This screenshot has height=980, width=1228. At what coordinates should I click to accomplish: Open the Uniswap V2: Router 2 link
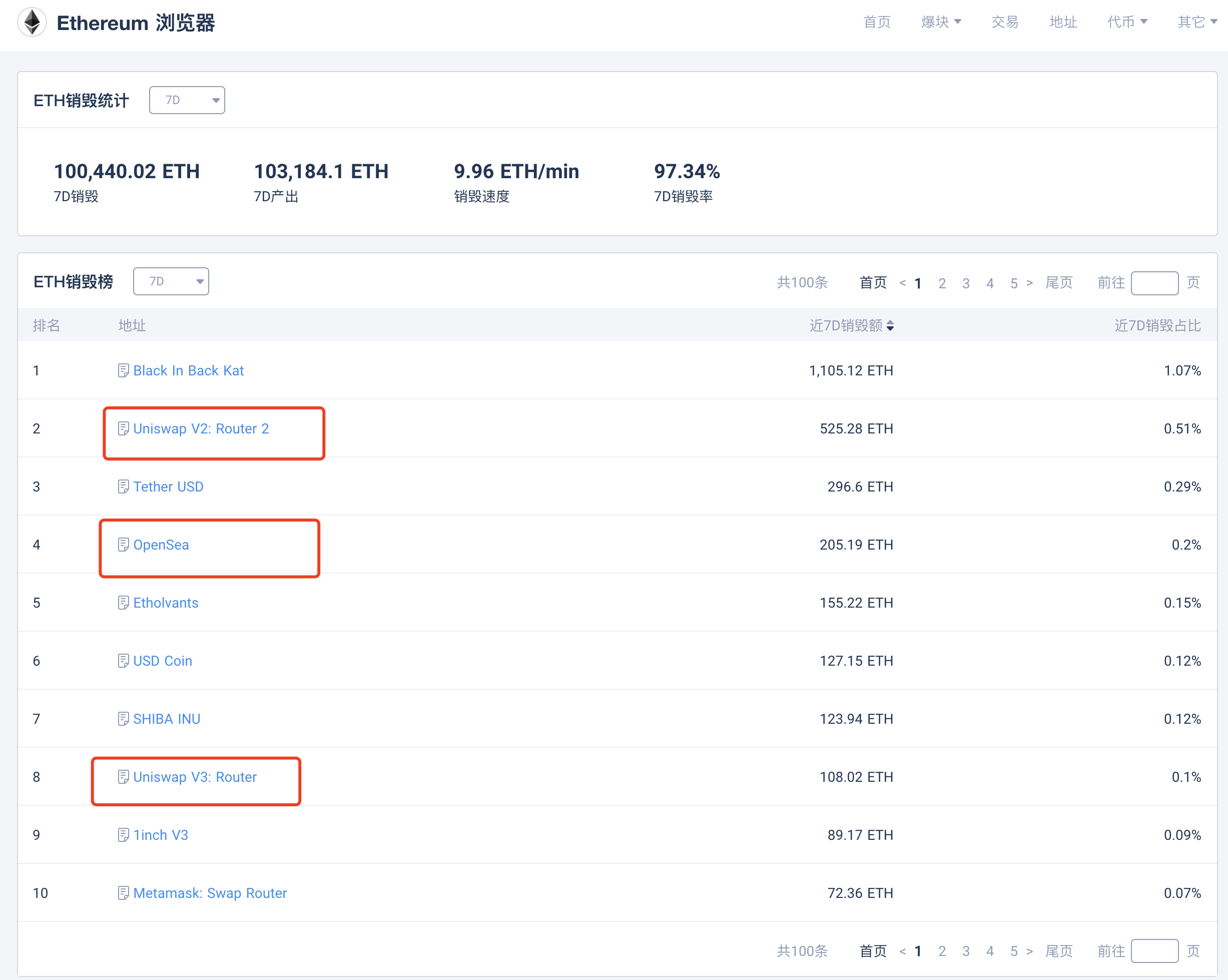coord(201,429)
